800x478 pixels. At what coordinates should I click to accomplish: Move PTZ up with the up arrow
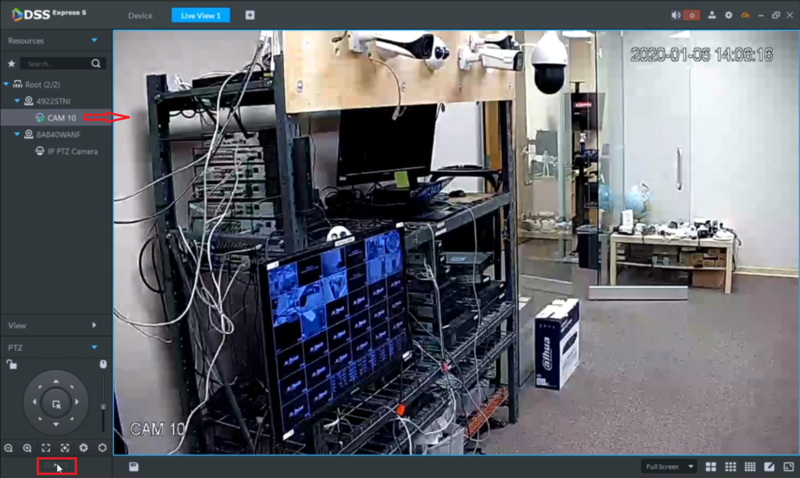(56, 381)
